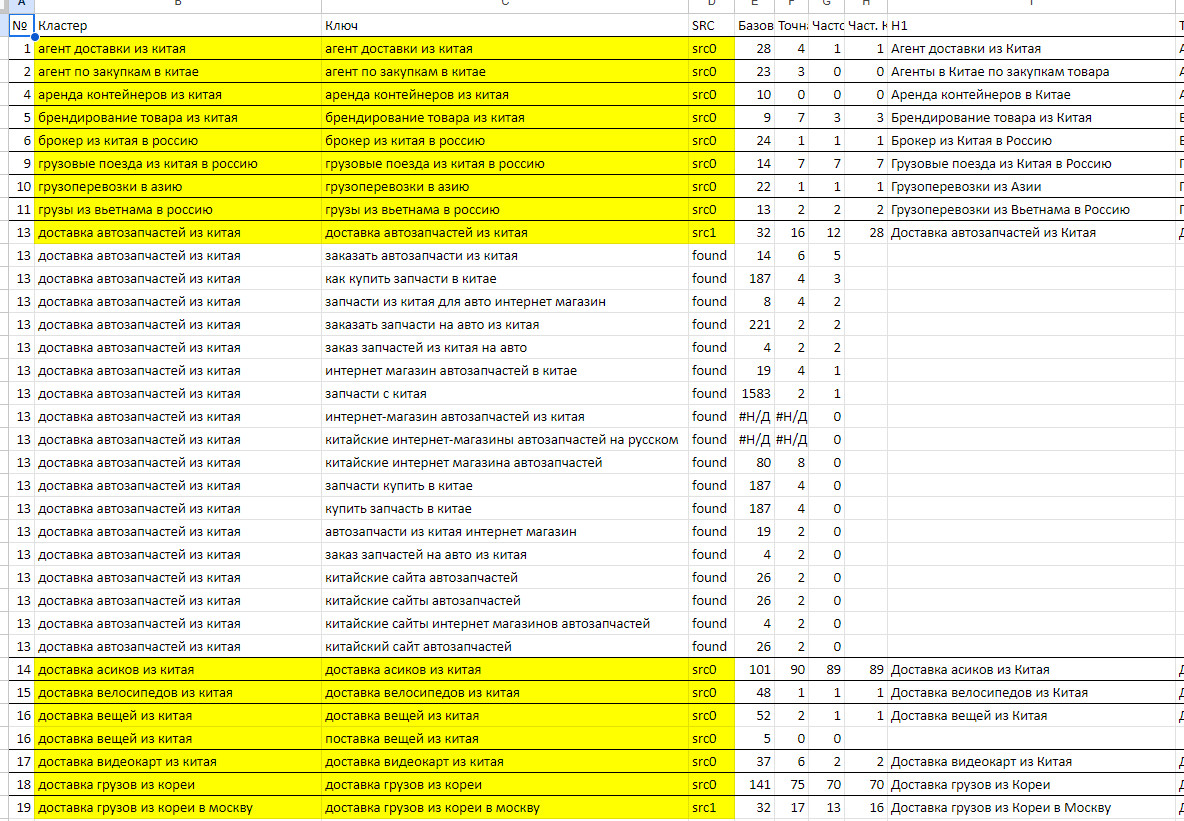Select H1 cell 'Доставка велосипедов из Китая'
Image resolution: width=1184 pixels, height=821 pixels.
coord(1031,693)
